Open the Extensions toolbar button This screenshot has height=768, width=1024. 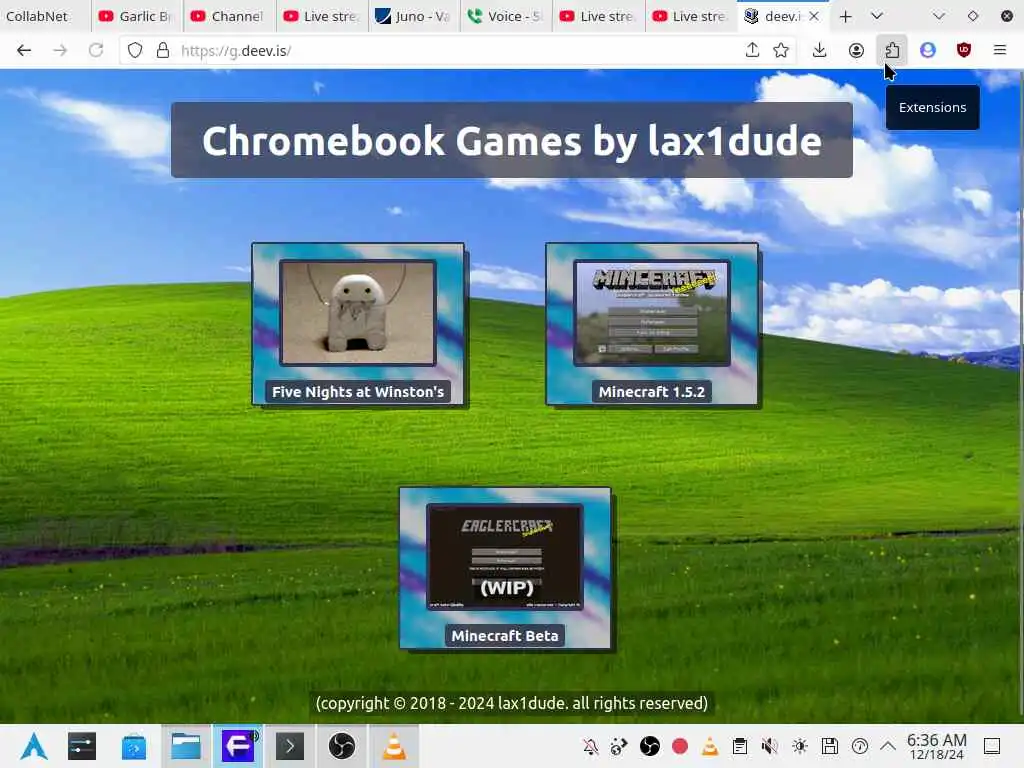(892, 50)
